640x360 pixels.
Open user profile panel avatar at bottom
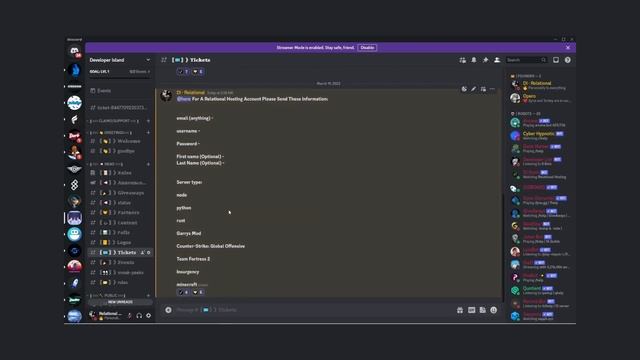93,315
